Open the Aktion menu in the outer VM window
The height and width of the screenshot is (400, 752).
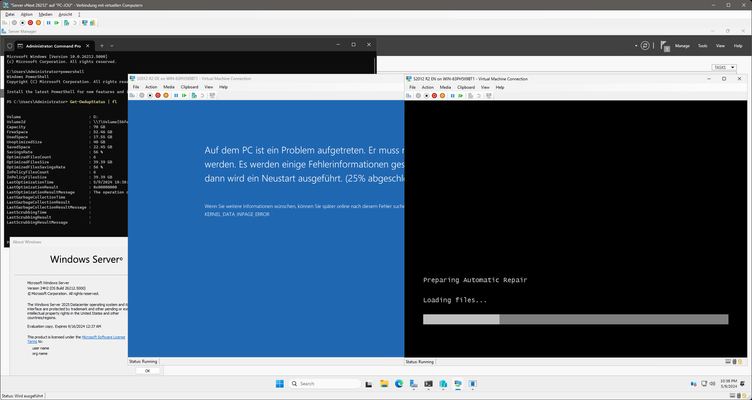coord(27,14)
